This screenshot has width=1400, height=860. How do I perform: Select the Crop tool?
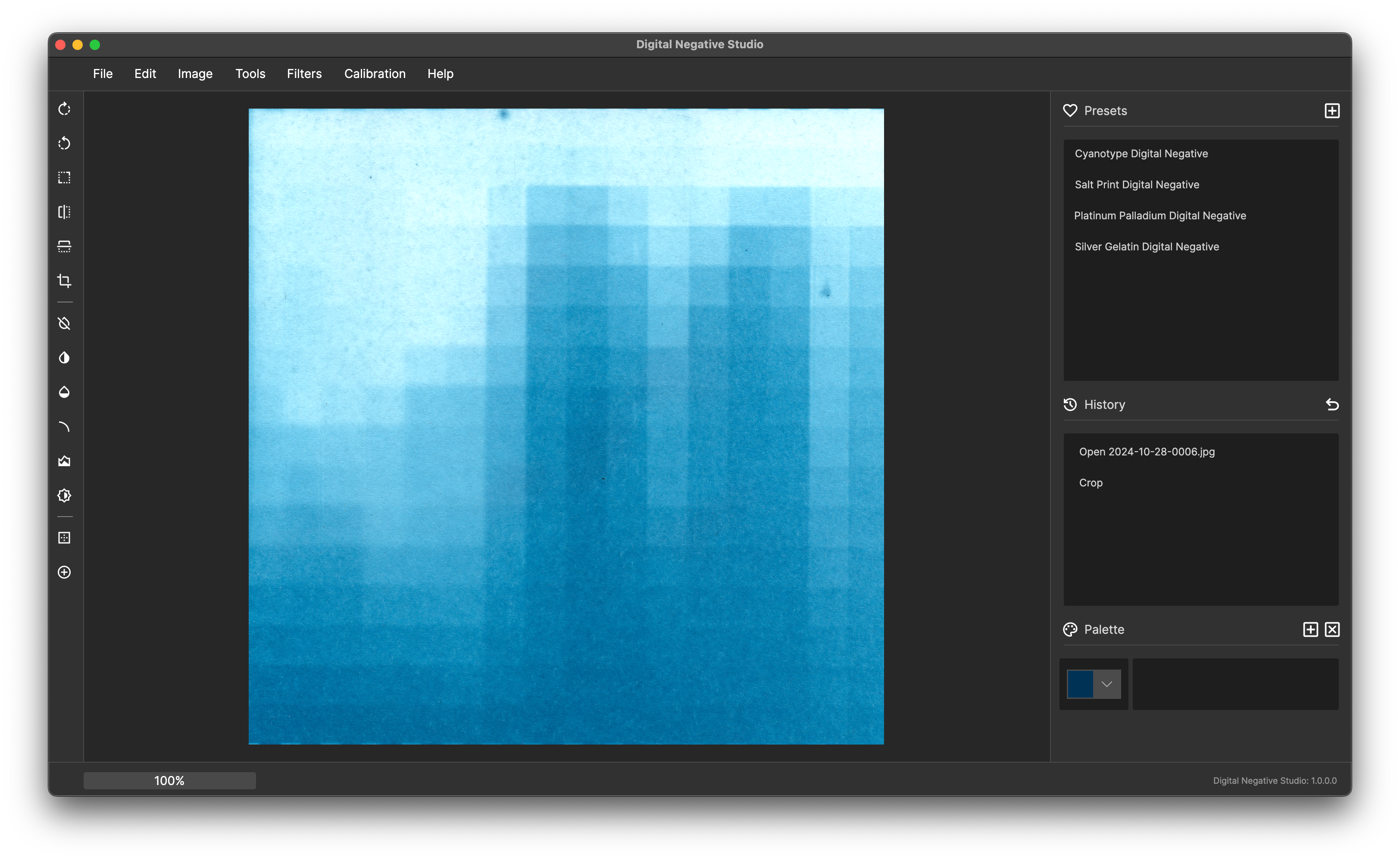[64, 281]
